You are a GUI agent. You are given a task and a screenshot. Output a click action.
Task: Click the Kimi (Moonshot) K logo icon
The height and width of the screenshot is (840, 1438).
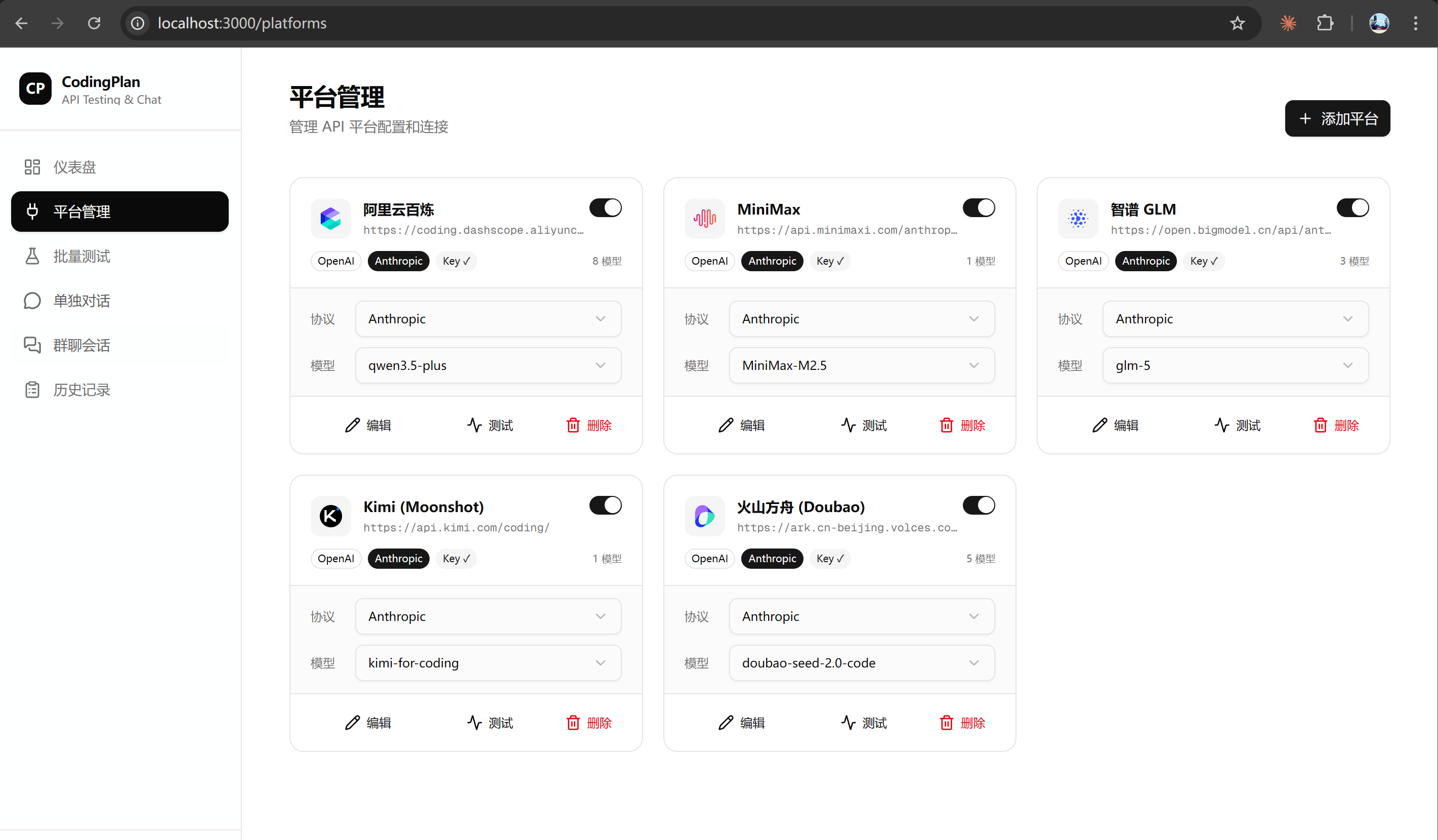pyautogui.click(x=330, y=516)
